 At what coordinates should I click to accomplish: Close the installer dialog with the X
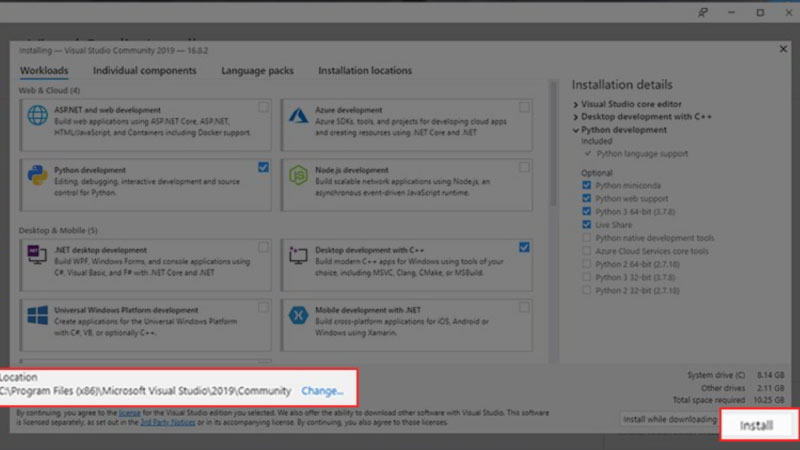pos(783,49)
